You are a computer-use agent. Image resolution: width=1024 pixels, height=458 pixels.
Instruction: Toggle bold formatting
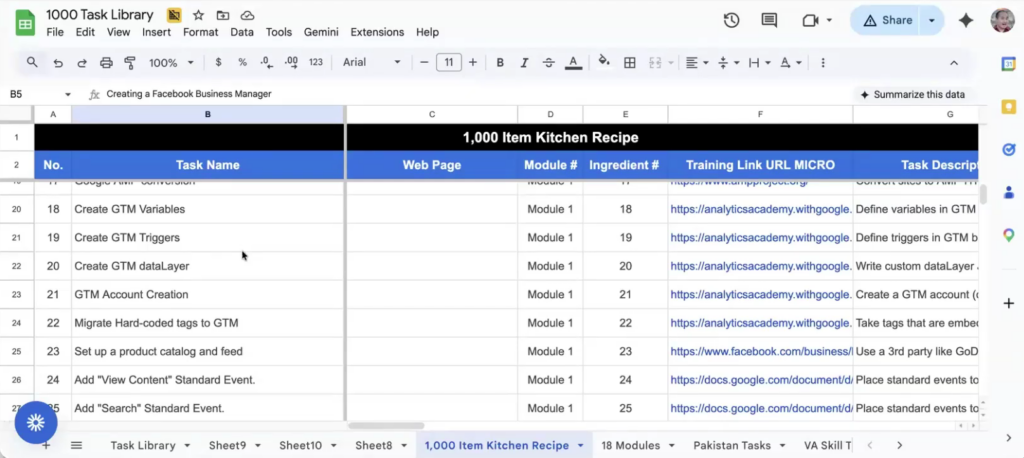[500, 63]
